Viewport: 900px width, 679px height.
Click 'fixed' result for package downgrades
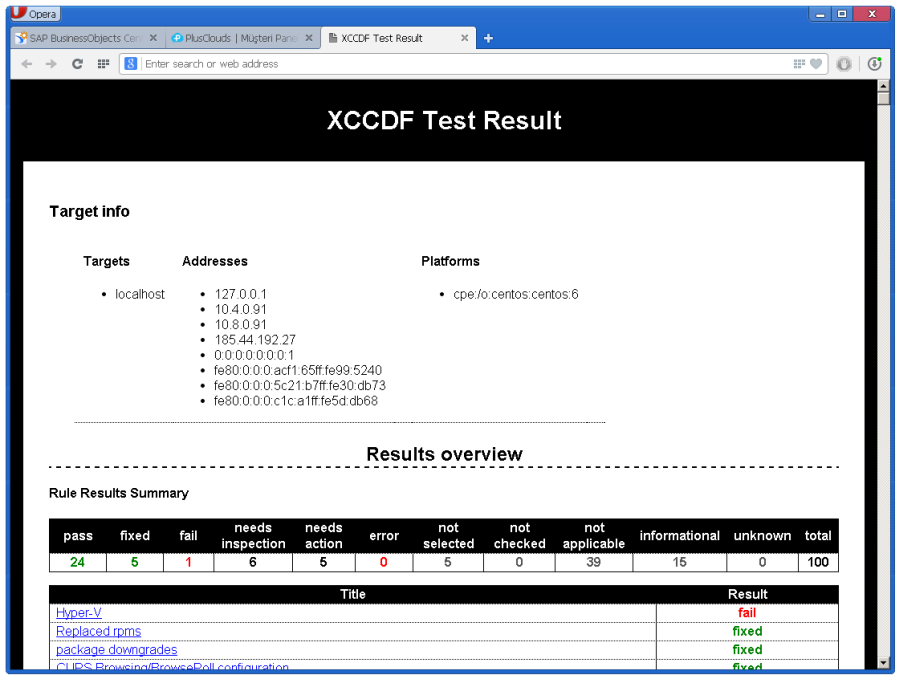coord(747,650)
